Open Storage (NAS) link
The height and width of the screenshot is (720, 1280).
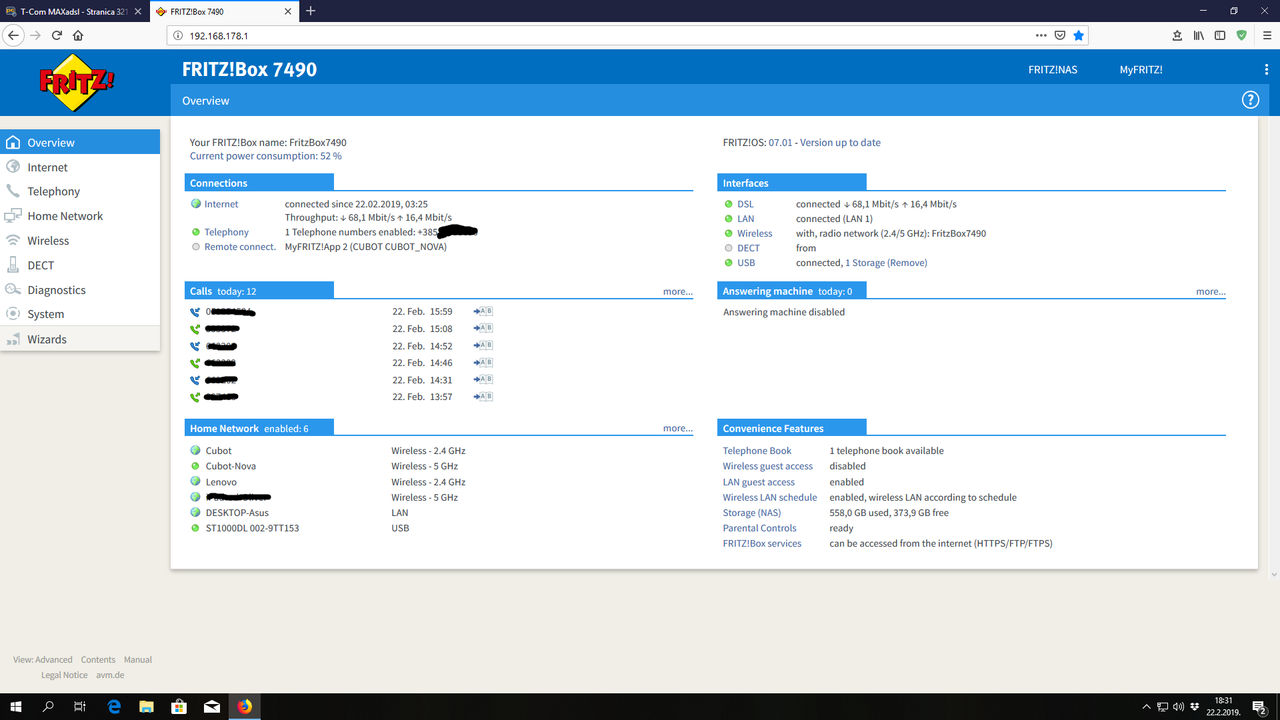pos(752,513)
